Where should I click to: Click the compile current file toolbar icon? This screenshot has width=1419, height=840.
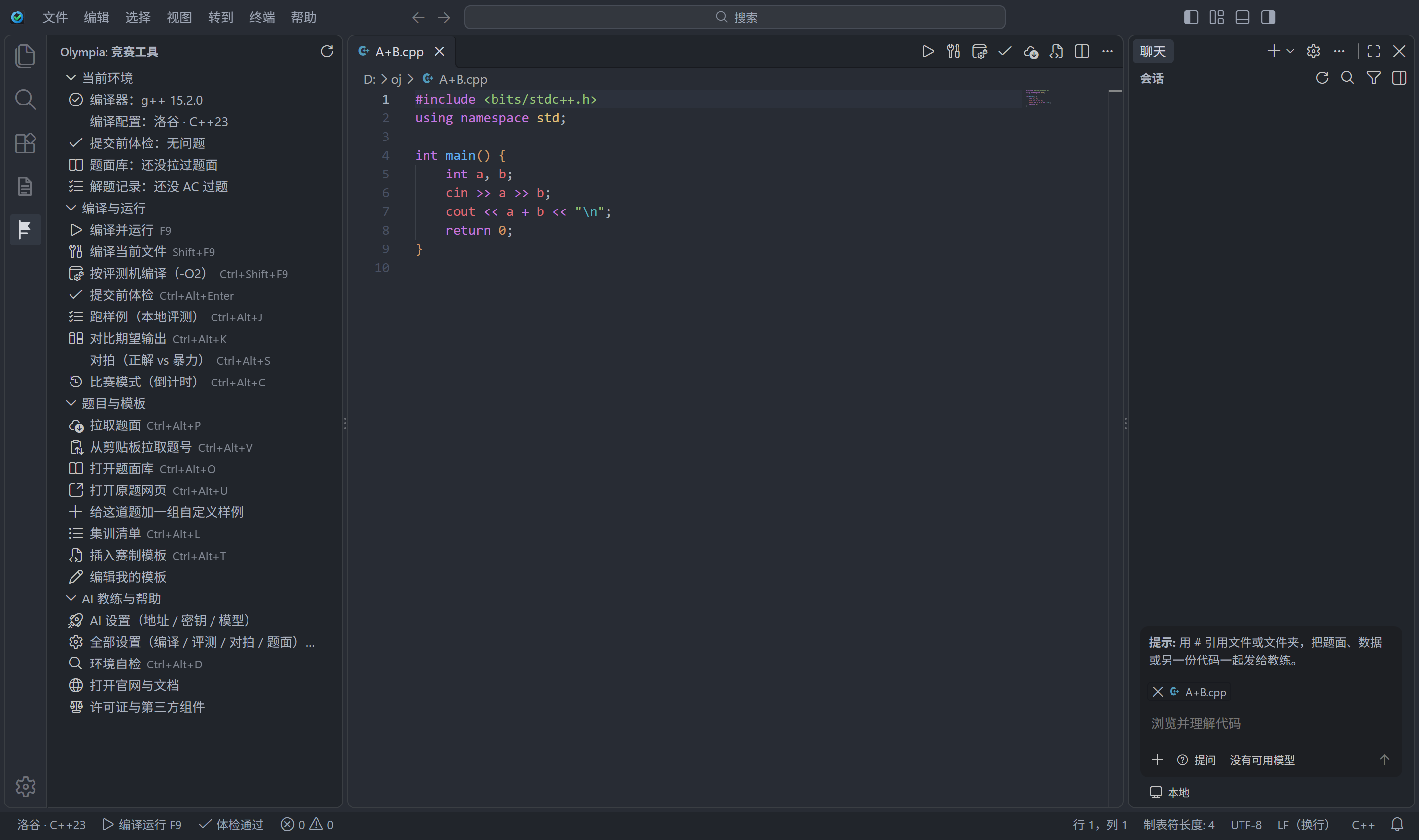coord(953,51)
